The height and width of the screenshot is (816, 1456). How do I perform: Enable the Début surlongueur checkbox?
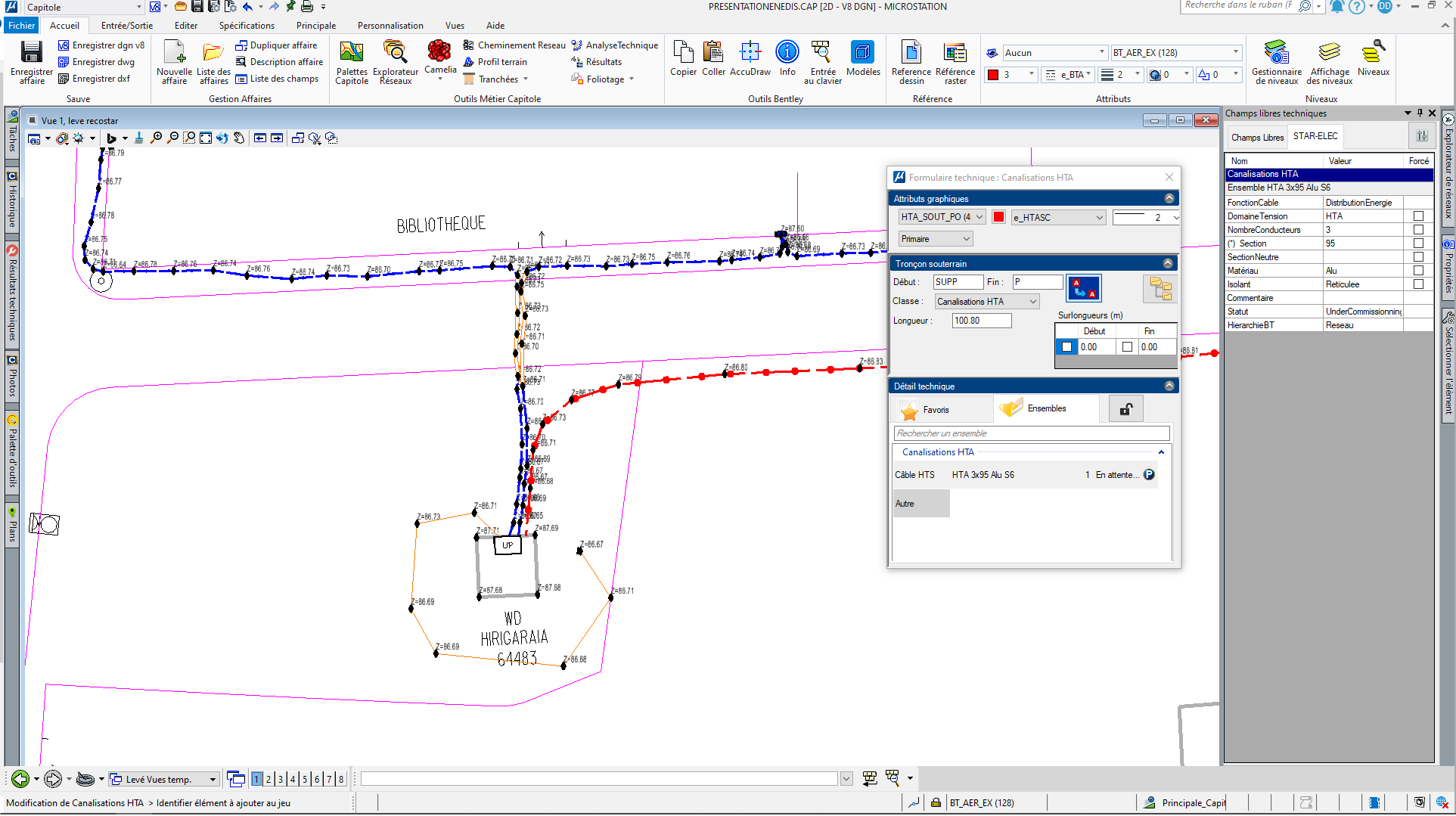(x=1066, y=347)
